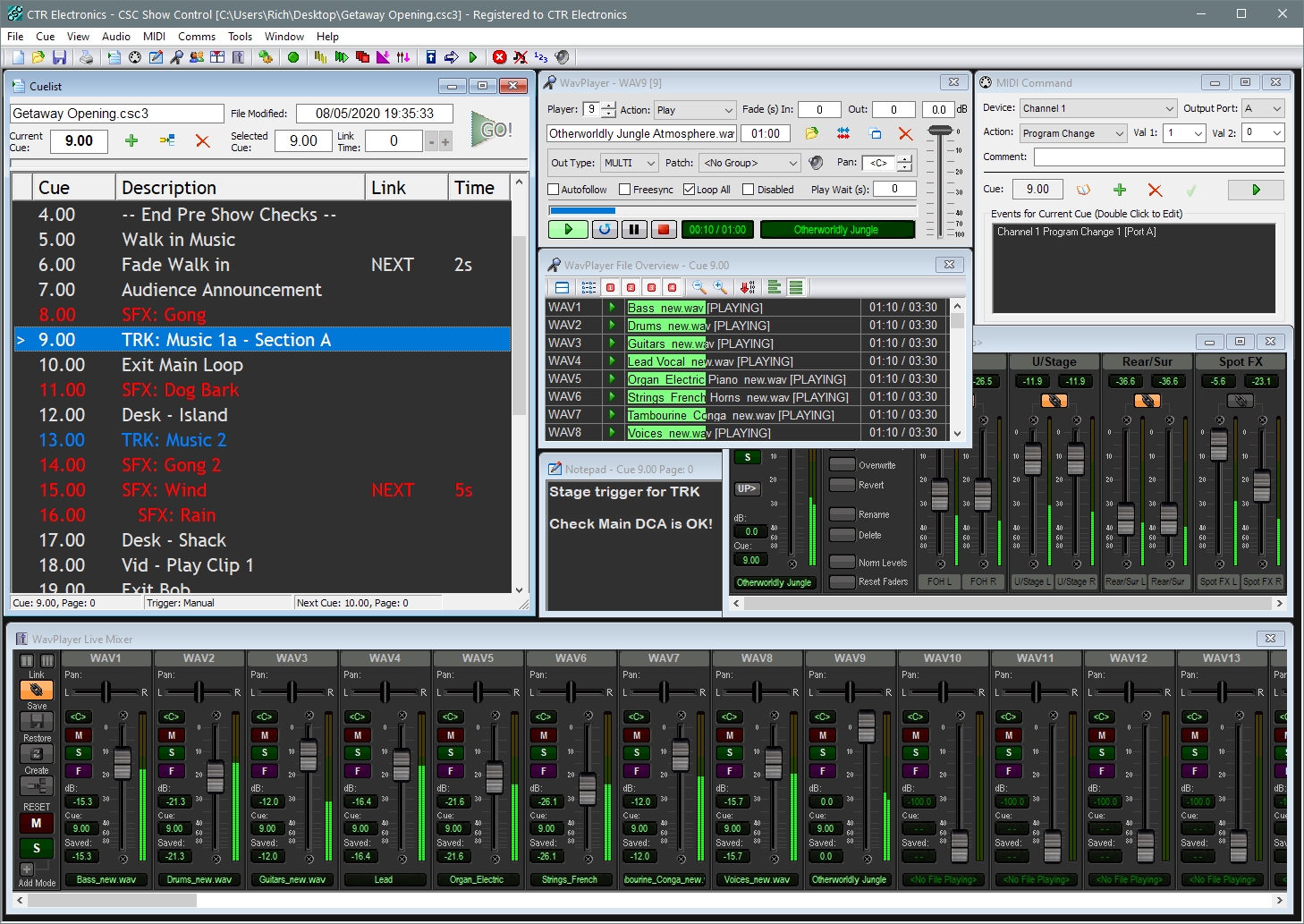Open the Audio menu

(x=116, y=37)
